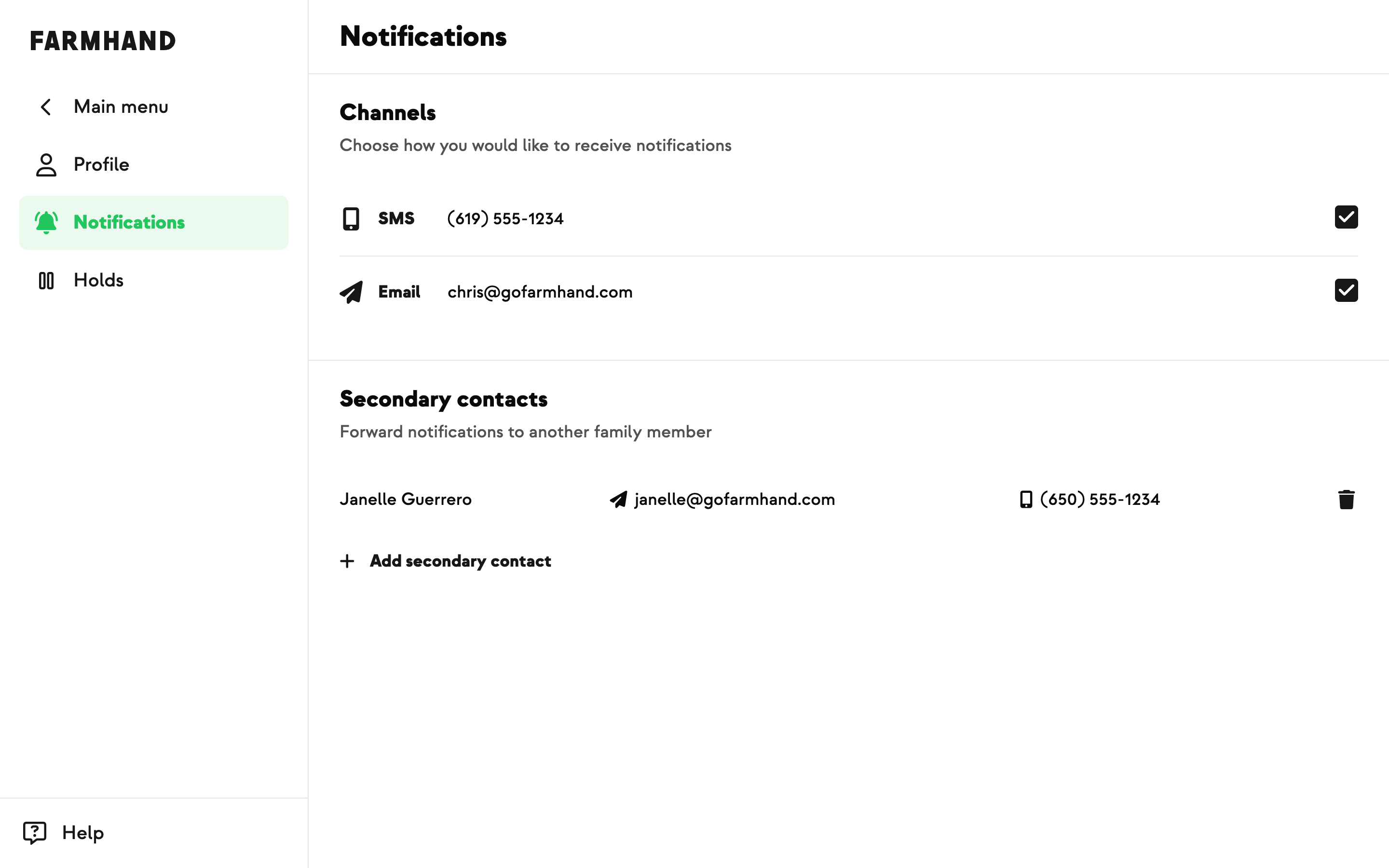Click the Holds pause icon
The height and width of the screenshot is (868, 1389).
tap(46, 280)
